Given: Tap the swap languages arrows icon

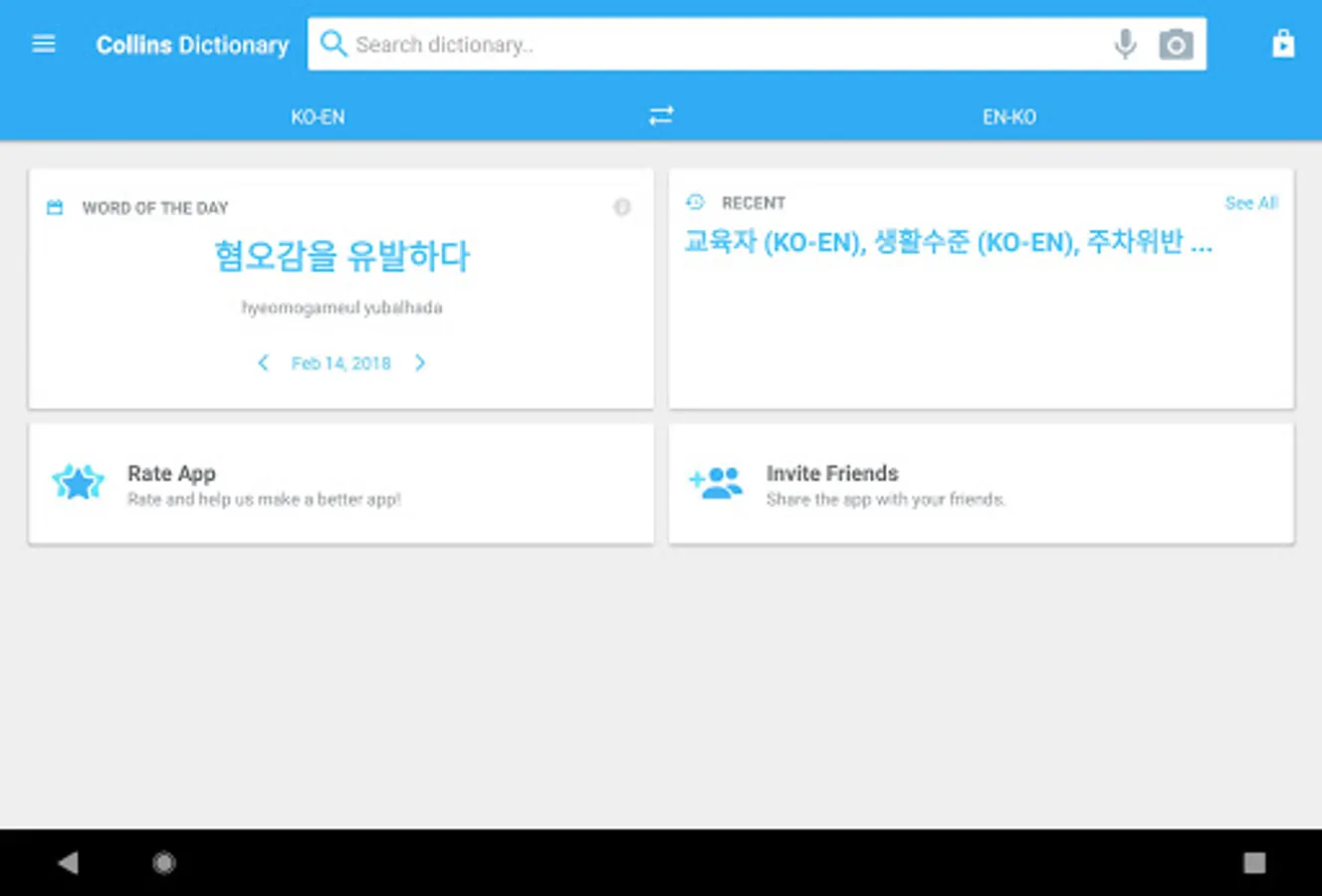Looking at the screenshot, I should coord(660,114).
